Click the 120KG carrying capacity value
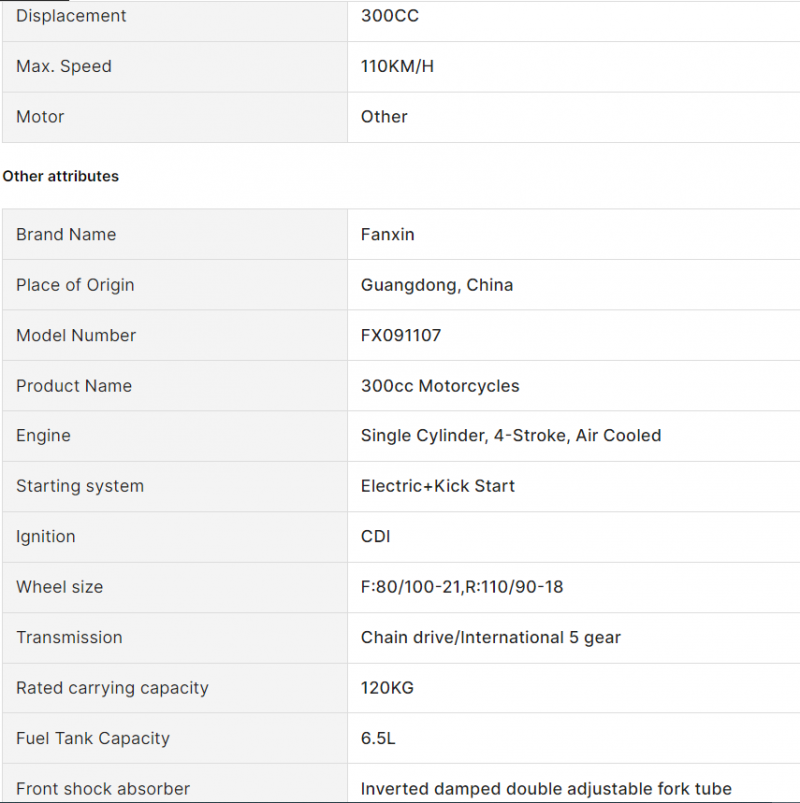 [387, 688]
